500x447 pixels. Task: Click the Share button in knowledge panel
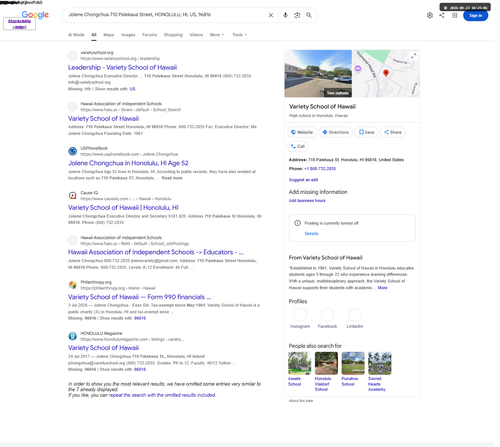393,132
